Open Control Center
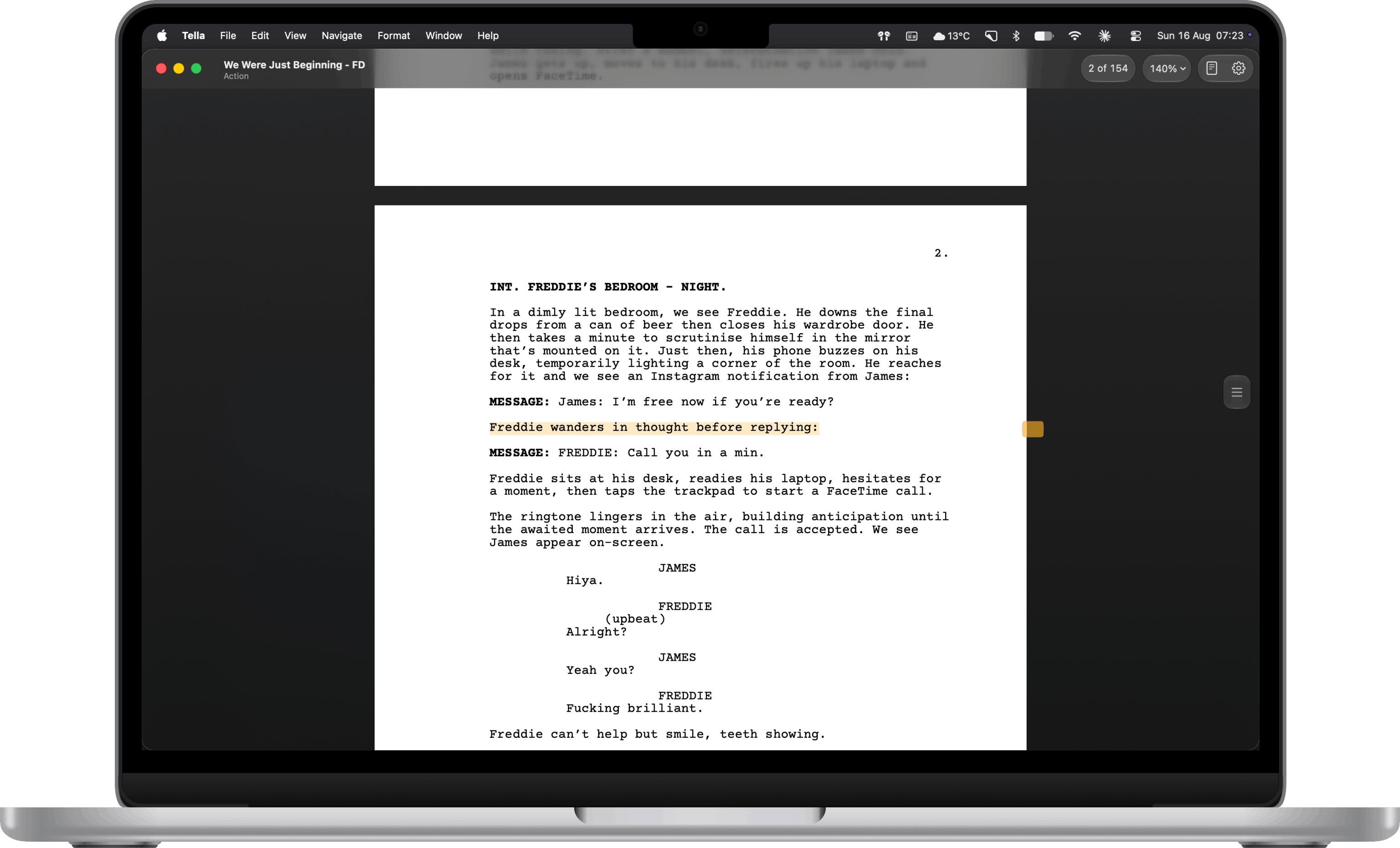Image resolution: width=1400 pixels, height=848 pixels. 1135,36
